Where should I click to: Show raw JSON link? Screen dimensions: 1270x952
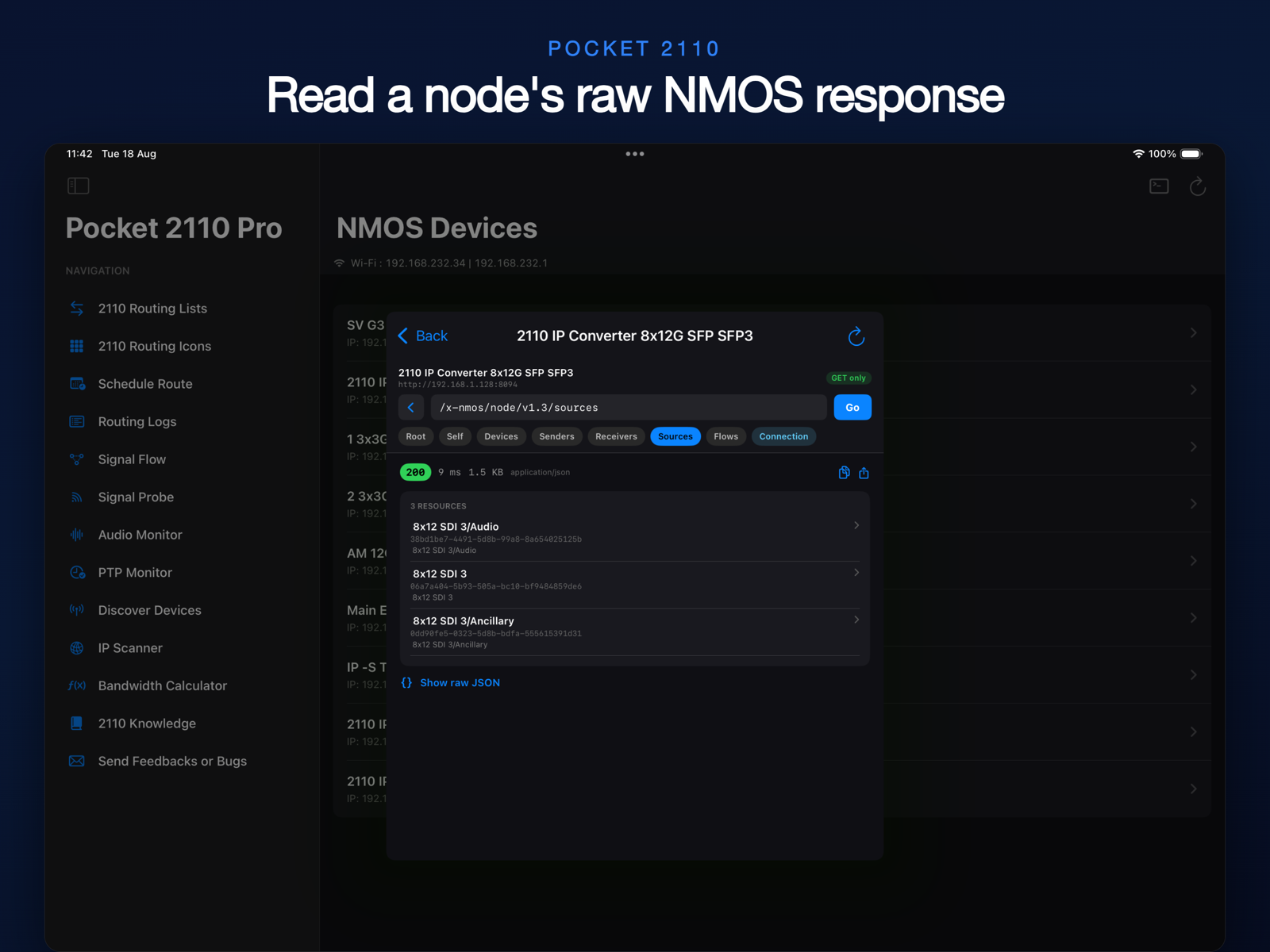pos(460,683)
